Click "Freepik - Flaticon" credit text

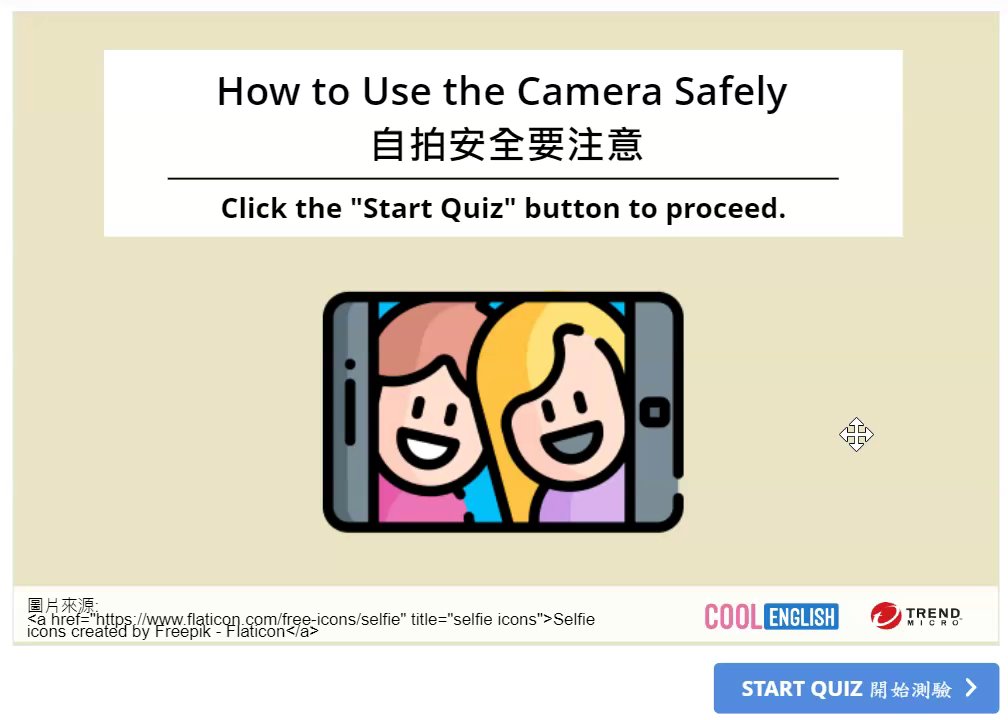(x=220, y=632)
